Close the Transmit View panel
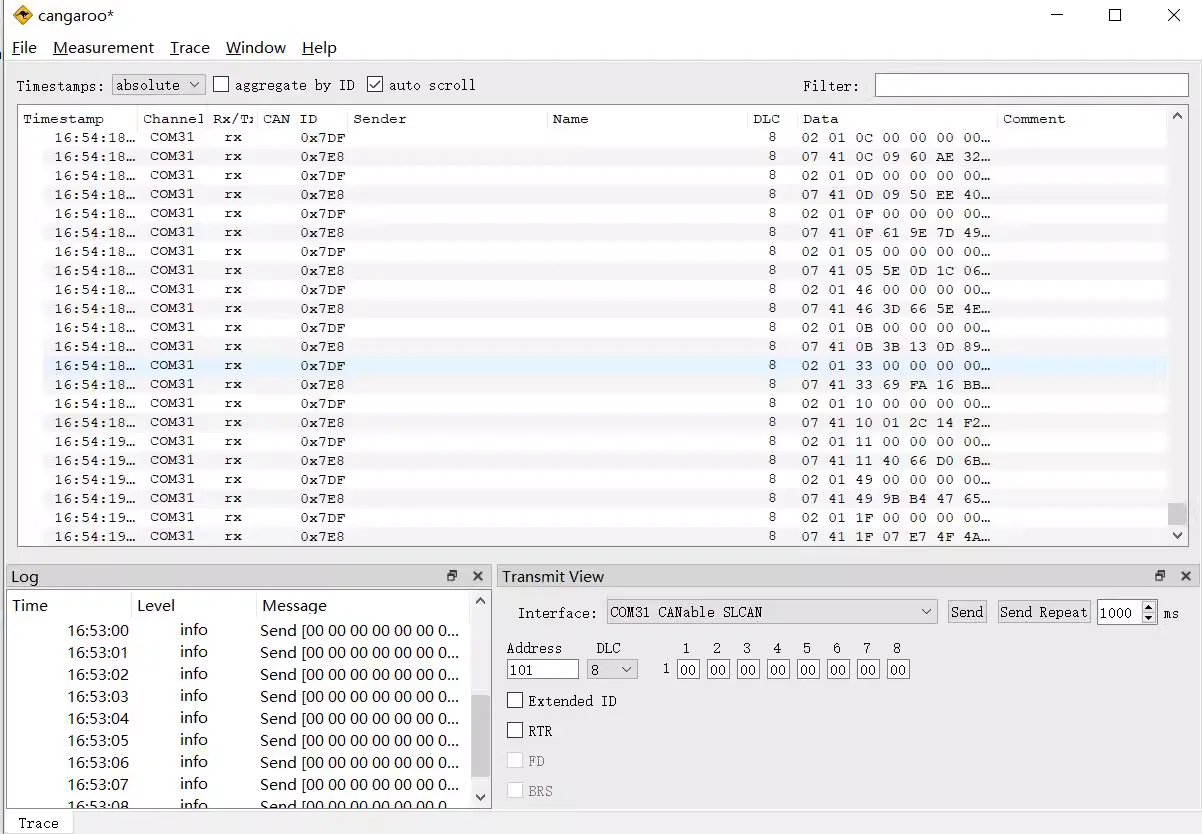Viewport: 1202px width, 834px height. [1186, 576]
